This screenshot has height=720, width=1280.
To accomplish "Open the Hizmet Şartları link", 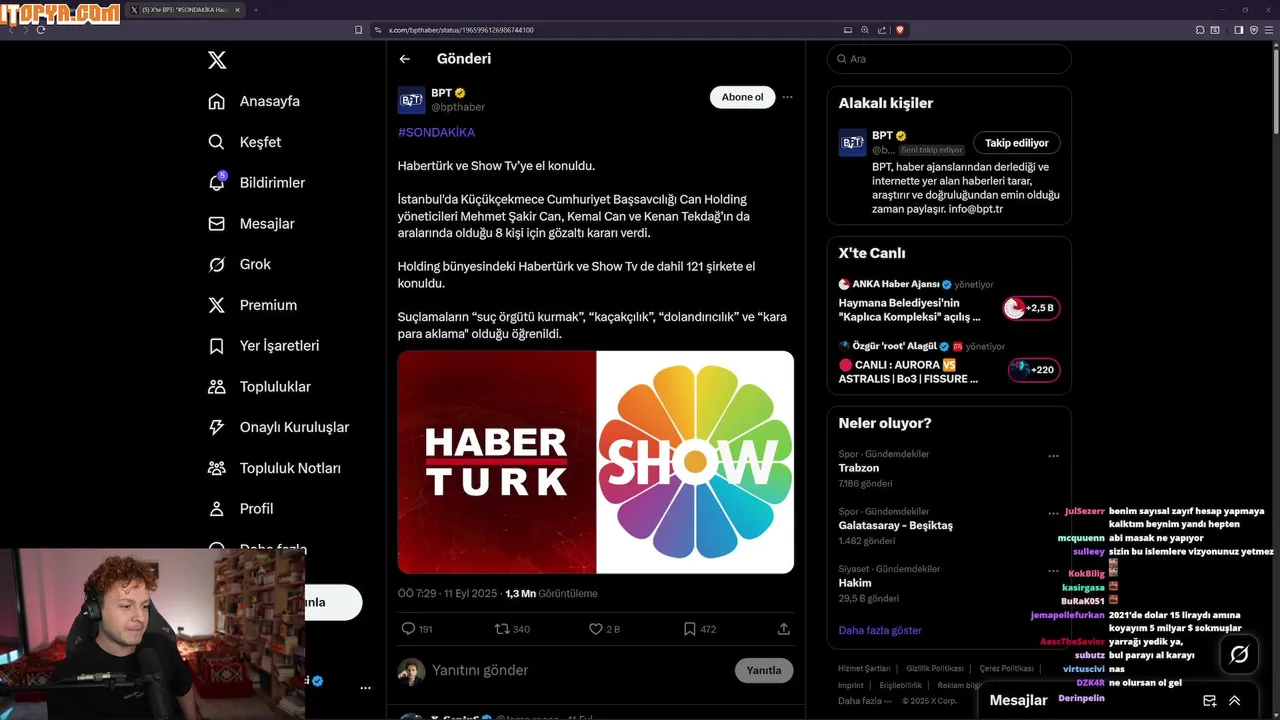I will tap(864, 668).
